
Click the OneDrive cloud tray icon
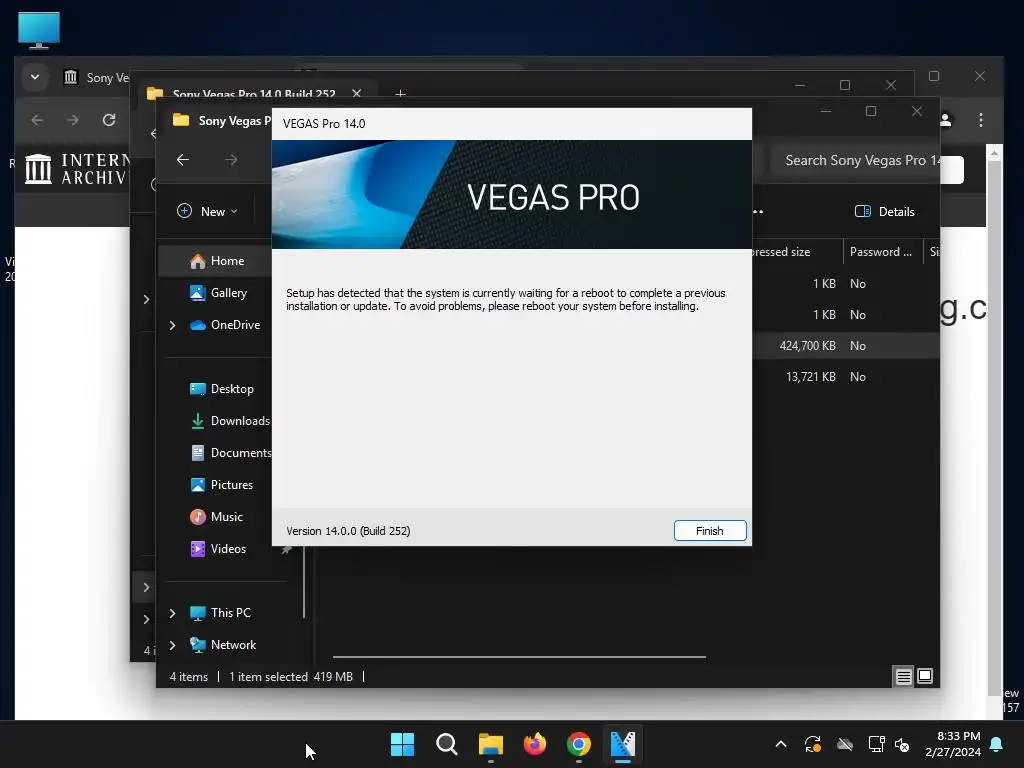(845, 744)
